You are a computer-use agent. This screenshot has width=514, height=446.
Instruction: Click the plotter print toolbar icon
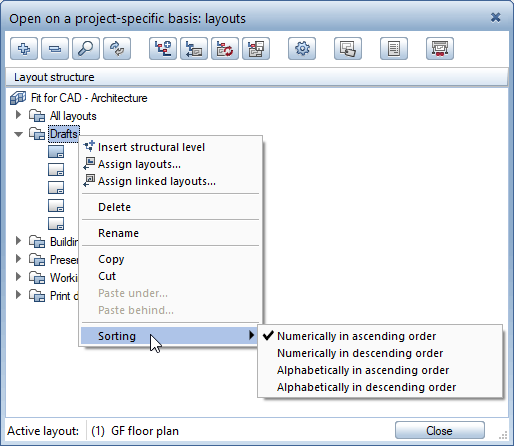click(440, 49)
